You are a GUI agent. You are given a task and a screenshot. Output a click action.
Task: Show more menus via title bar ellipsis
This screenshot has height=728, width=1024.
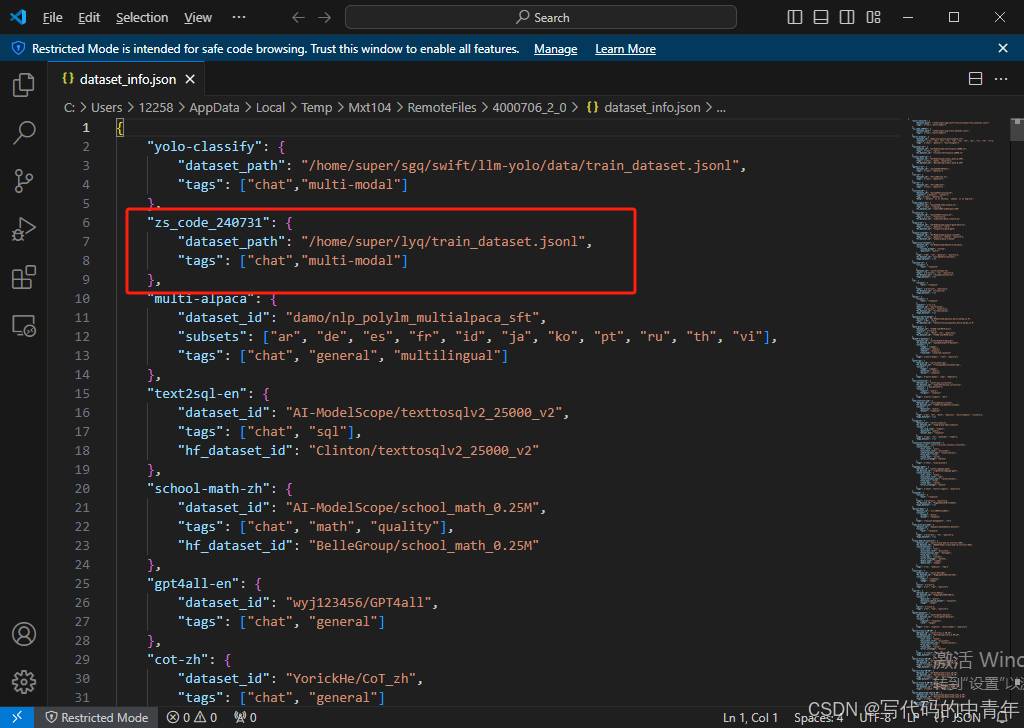click(x=239, y=18)
